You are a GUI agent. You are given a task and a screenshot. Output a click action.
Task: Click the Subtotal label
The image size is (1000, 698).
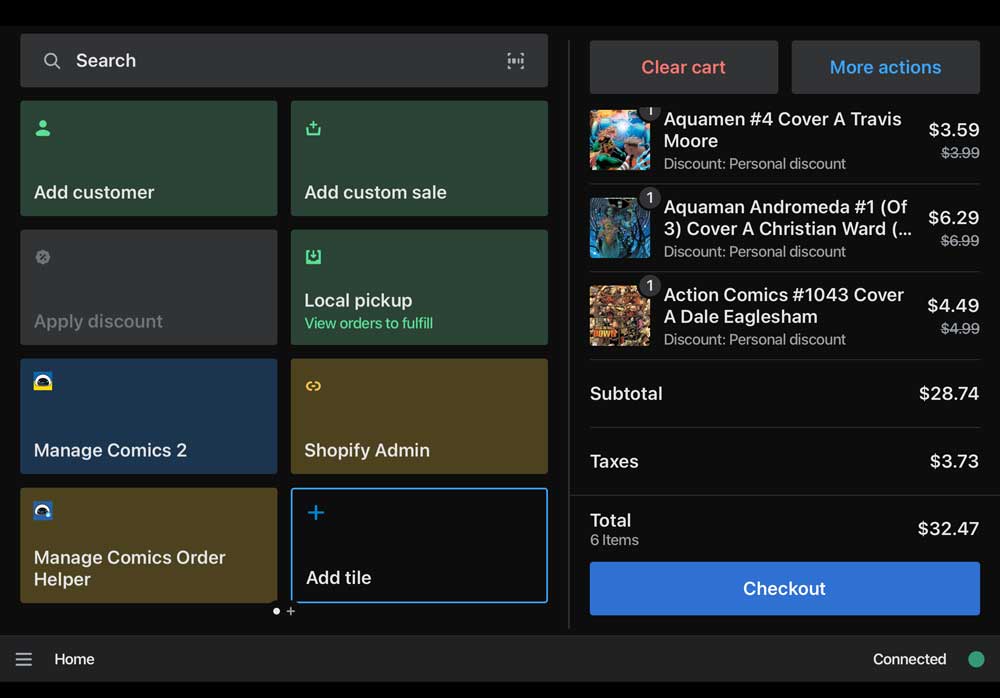[x=626, y=394]
